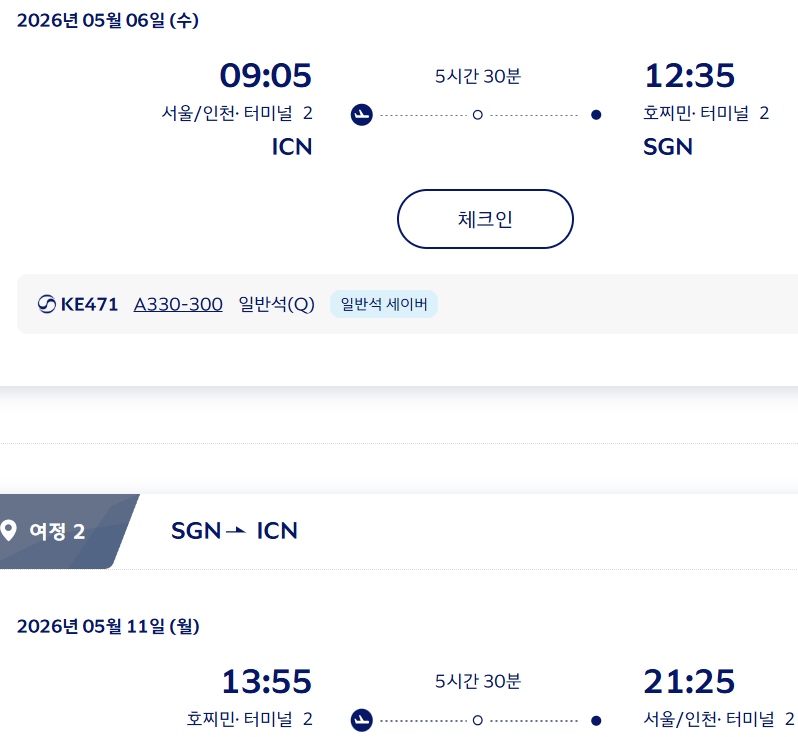Click the 2026년 05월 11일 (월) date
This screenshot has height=737, width=798.
pyautogui.click(x=108, y=627)
